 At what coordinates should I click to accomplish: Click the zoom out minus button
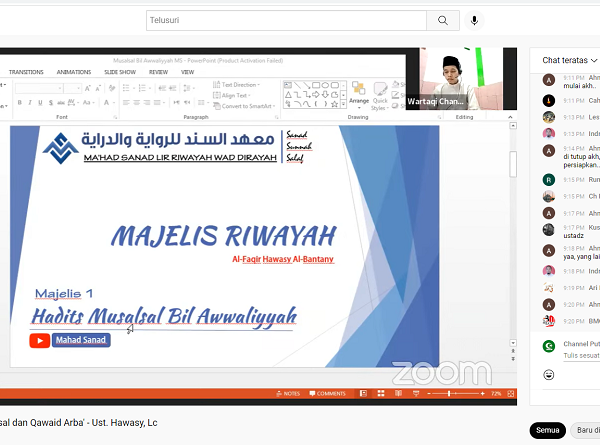pyautogui.click(x=429, y=393)
